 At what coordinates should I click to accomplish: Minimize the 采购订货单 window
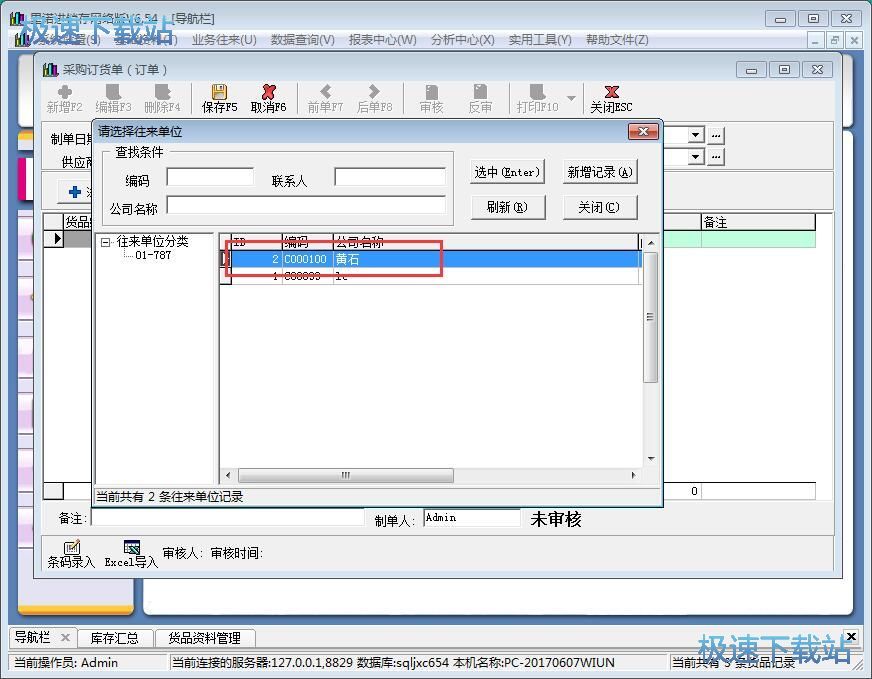click(751, 70)
